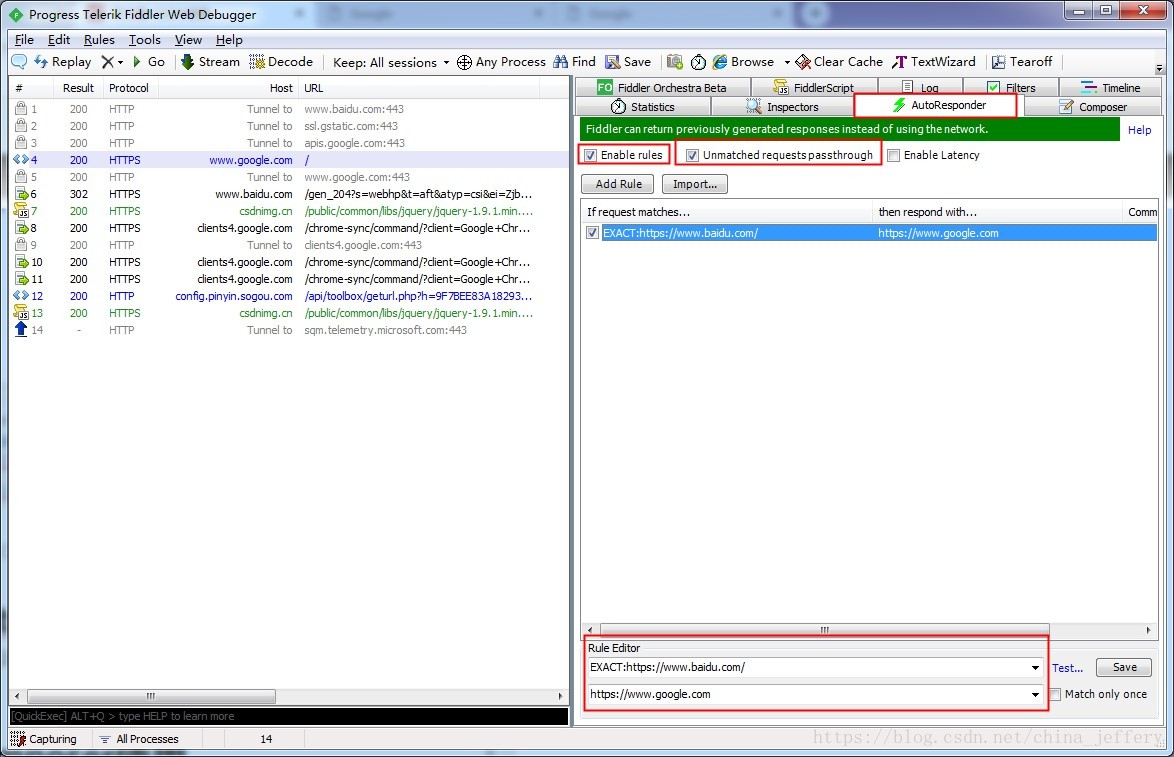The image size is (1174, 757).
Task: Click the timer clock toolbar icon
Action: (698, 61)
